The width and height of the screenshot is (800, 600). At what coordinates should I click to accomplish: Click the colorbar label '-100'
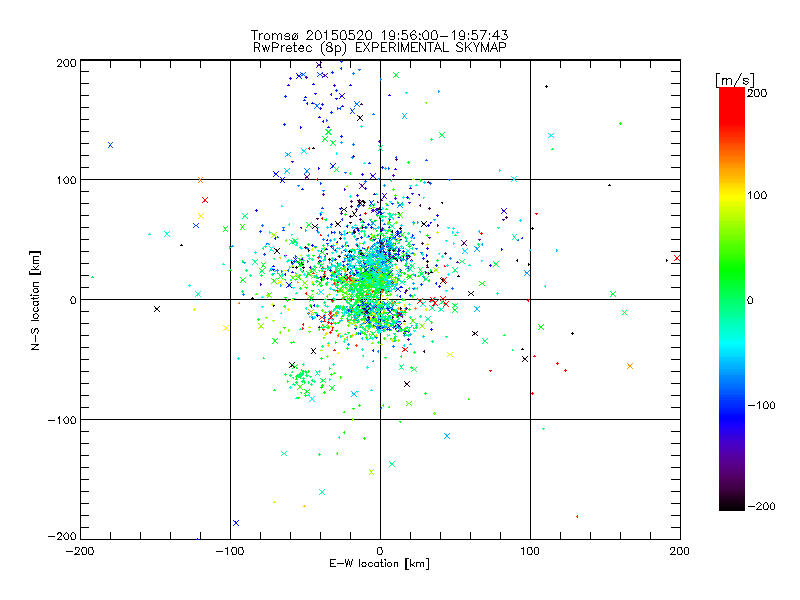(x=762, y=405)
